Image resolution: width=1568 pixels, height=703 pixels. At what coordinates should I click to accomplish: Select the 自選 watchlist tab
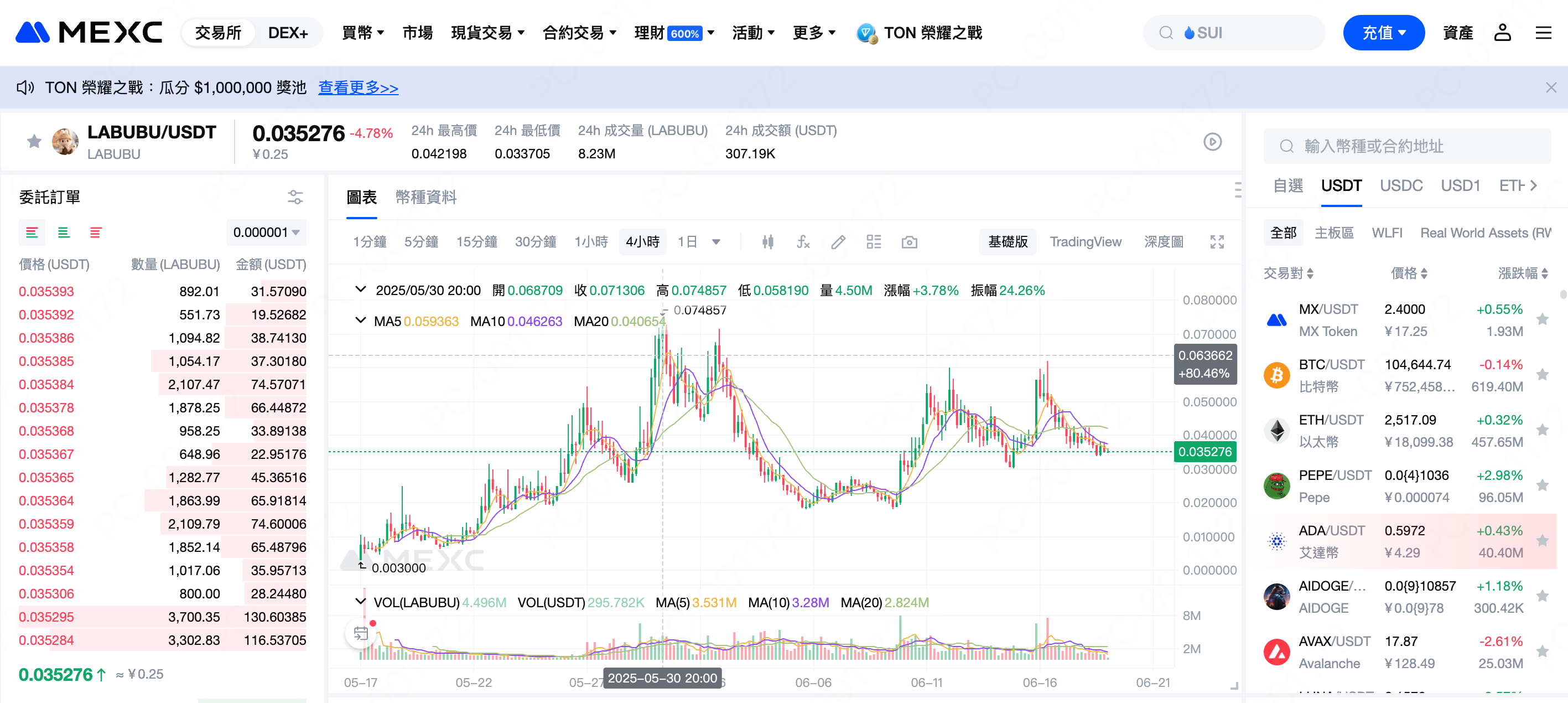(1288, 185)
